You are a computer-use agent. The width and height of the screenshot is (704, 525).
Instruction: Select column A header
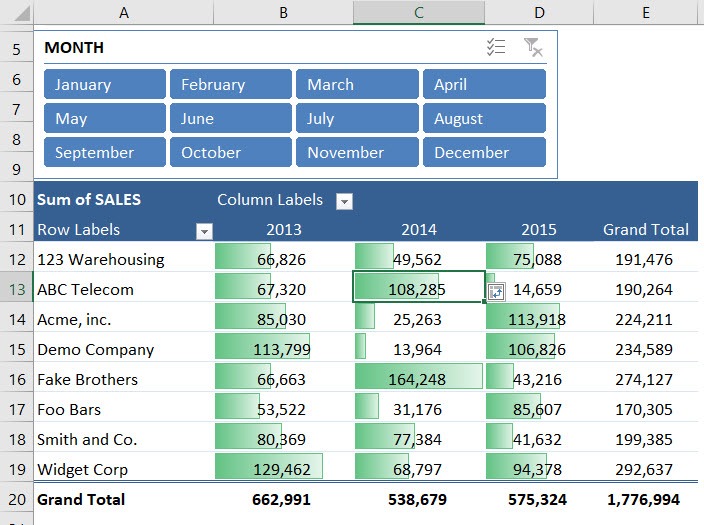coord(123,12)
